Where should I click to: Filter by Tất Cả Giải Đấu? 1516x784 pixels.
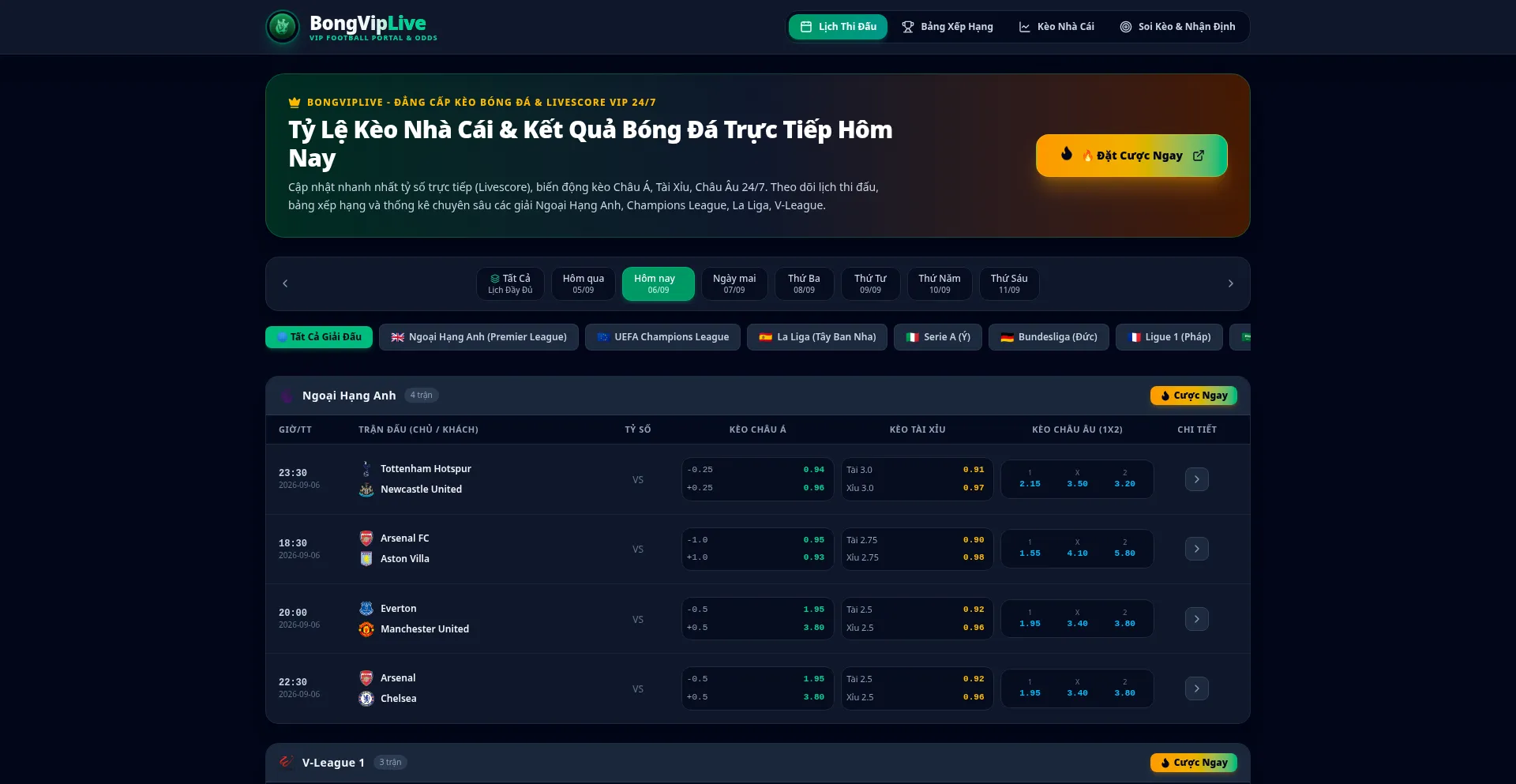(319, 337)
